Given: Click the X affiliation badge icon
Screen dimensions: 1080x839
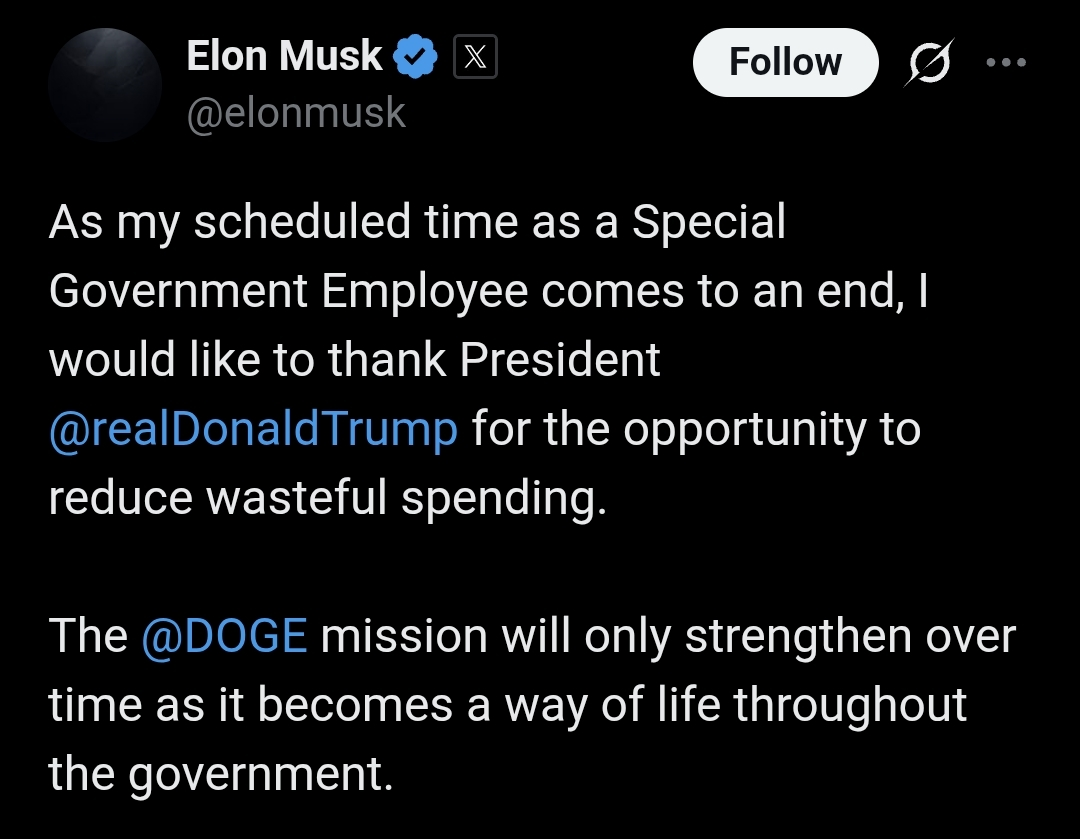Looking at the screenshot, I should [475, 56].
